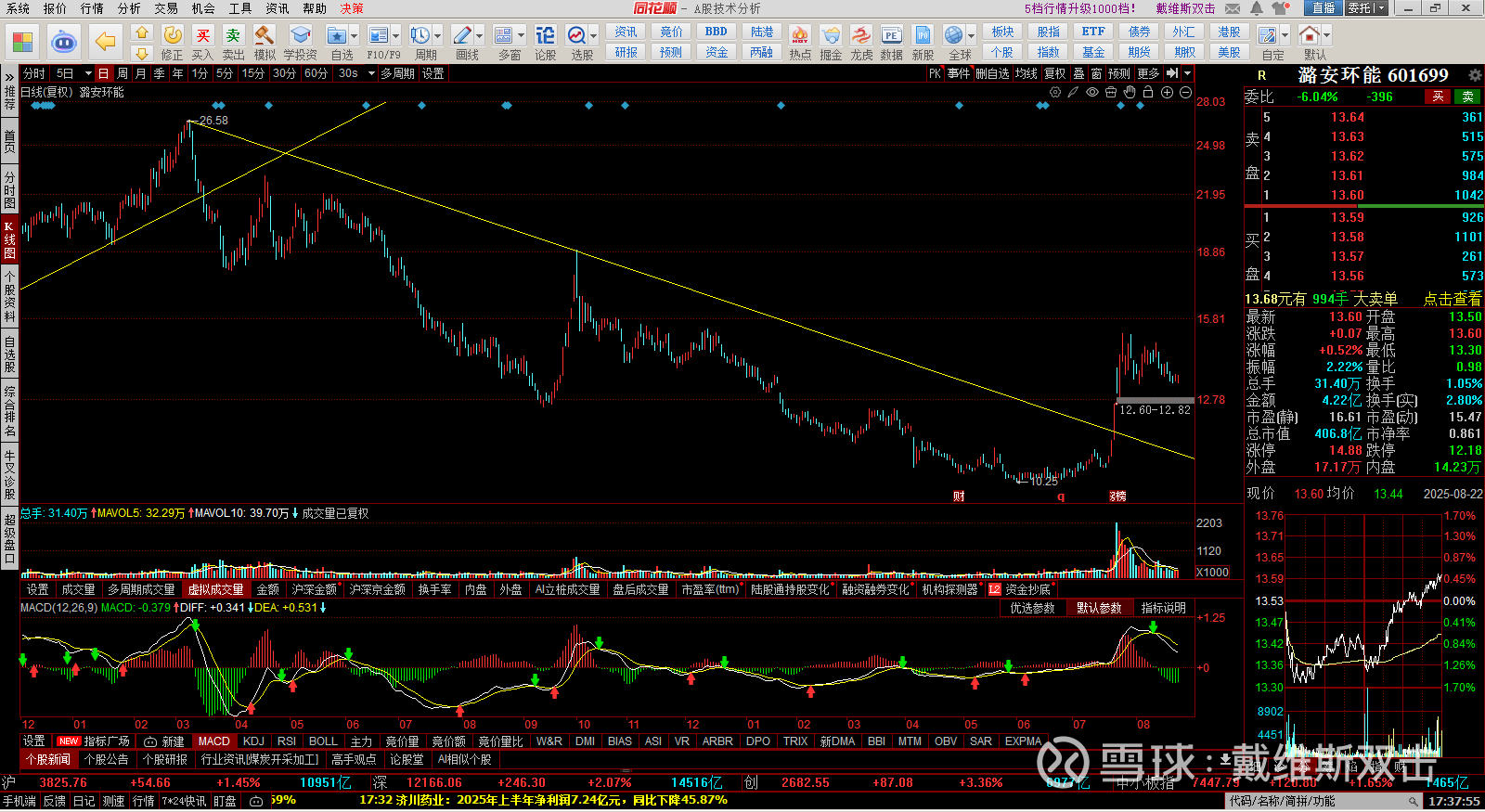Click the robot assistant icon in toolbar
The height and width of the screenshot is (812, 1485).
click(x=63, y=42)
